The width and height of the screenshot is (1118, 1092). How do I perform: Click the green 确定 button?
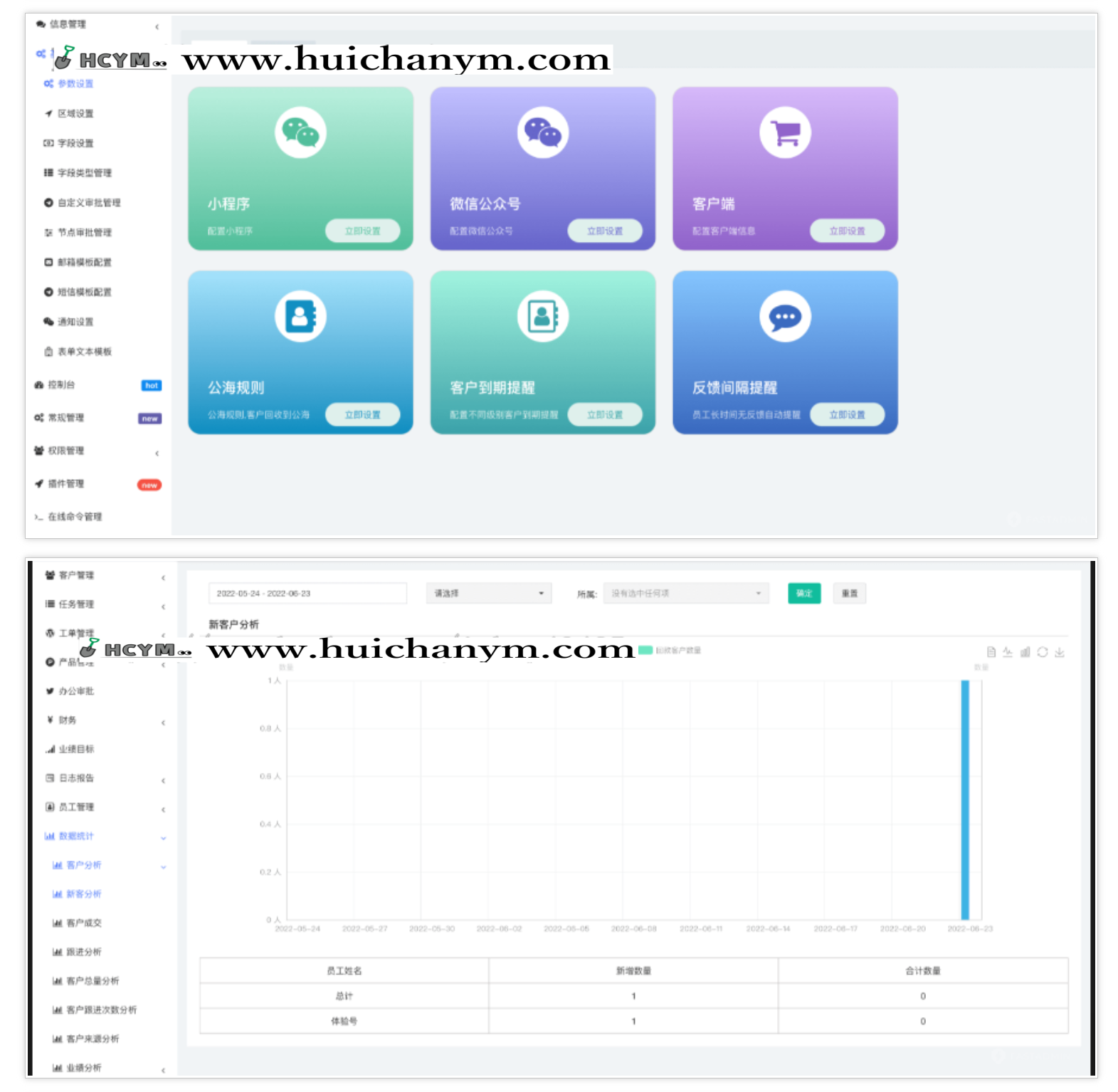point(803,594)
